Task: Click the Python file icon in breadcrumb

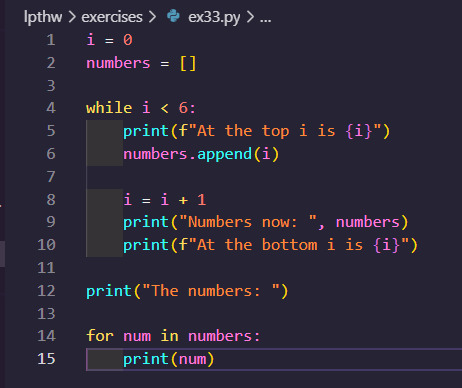Action: (173, 16)
